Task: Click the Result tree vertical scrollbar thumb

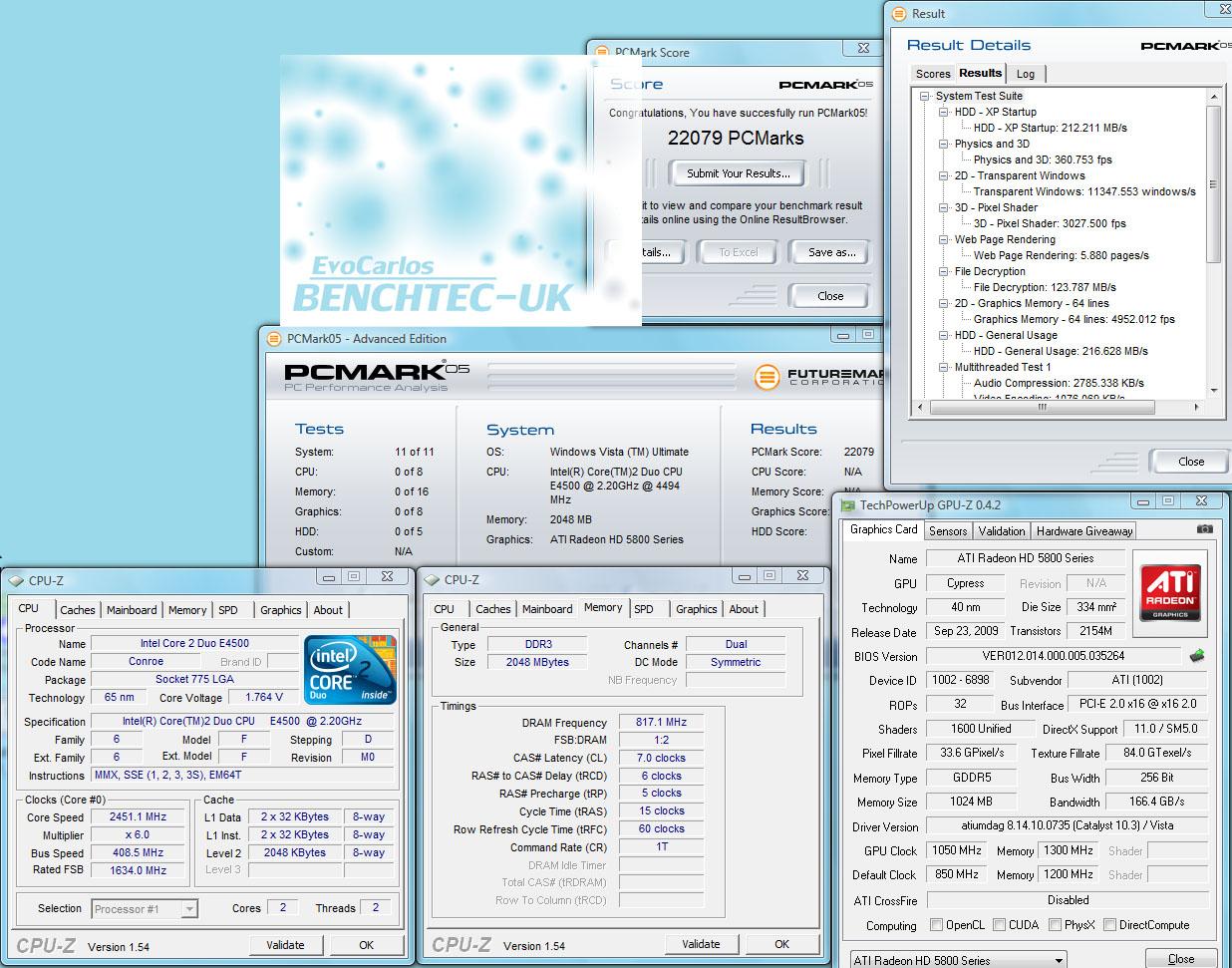Action: pos(1213,183)
